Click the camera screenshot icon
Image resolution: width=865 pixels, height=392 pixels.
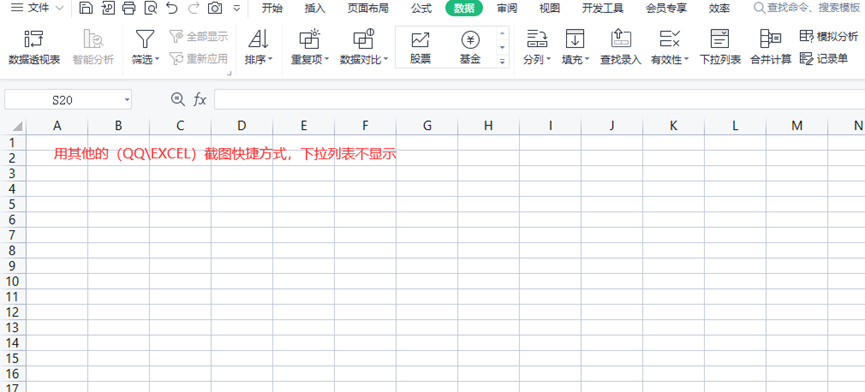pyautogui.click(x=215, y=8)
